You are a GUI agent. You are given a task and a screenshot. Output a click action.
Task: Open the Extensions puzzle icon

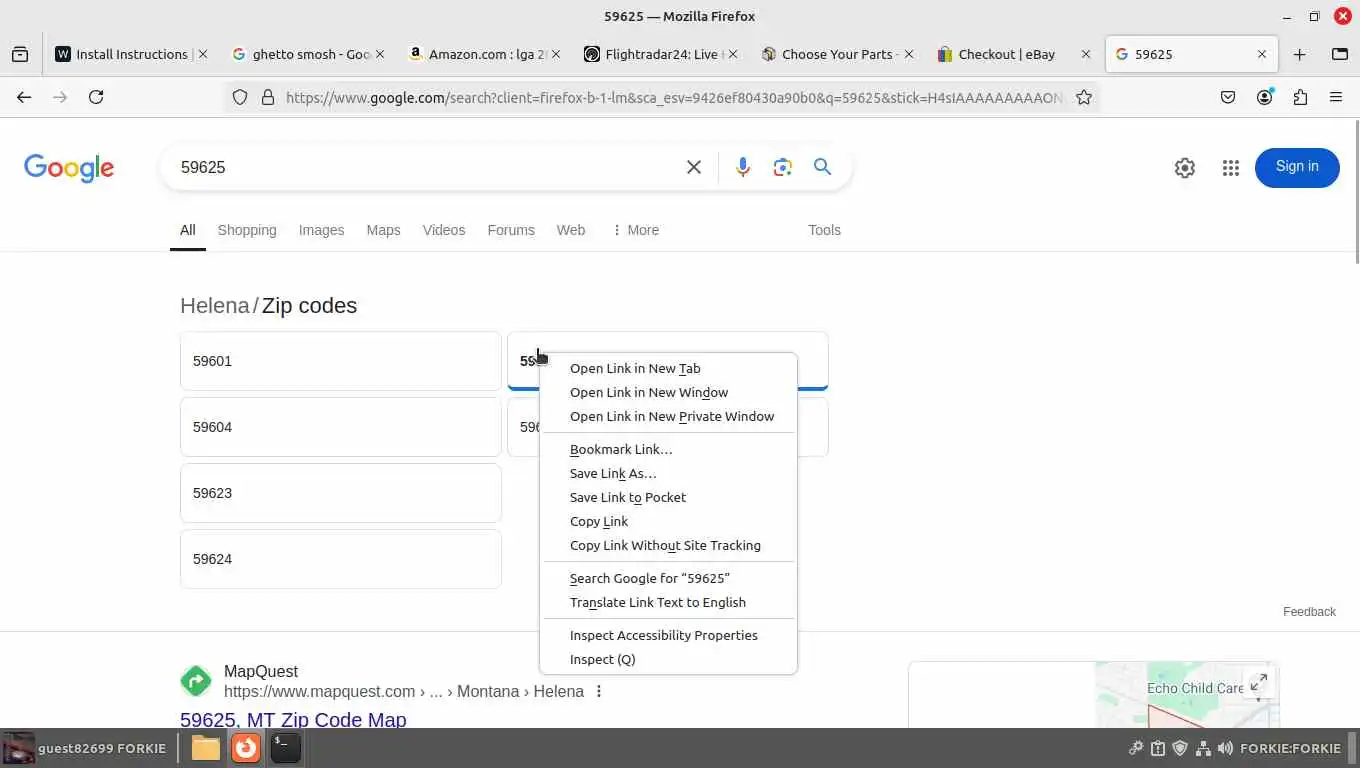pos(1300,97)
